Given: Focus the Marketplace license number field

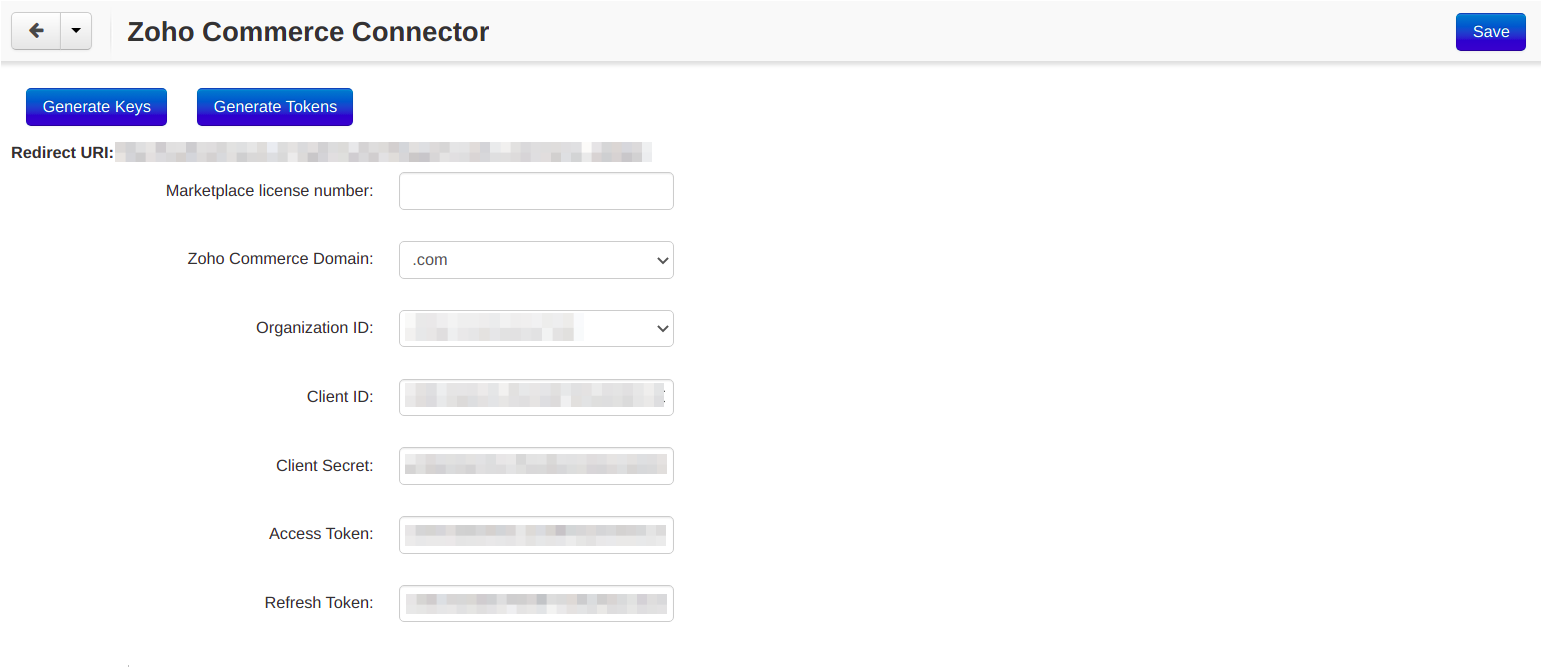Looking at the screenshot, I should tap(536, 191).
